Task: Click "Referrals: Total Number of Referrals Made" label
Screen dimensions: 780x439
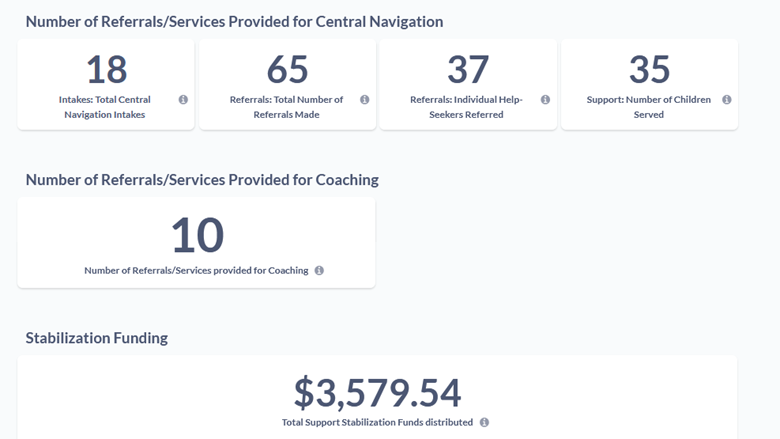Action: tap(287, 107)
